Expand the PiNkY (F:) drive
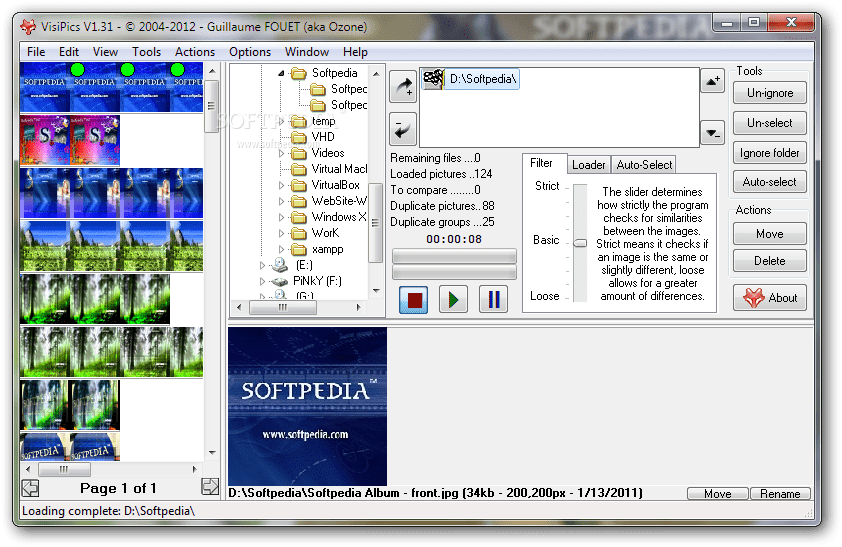The height and width of the screenshot is (547, 842). tap(263, 282)
